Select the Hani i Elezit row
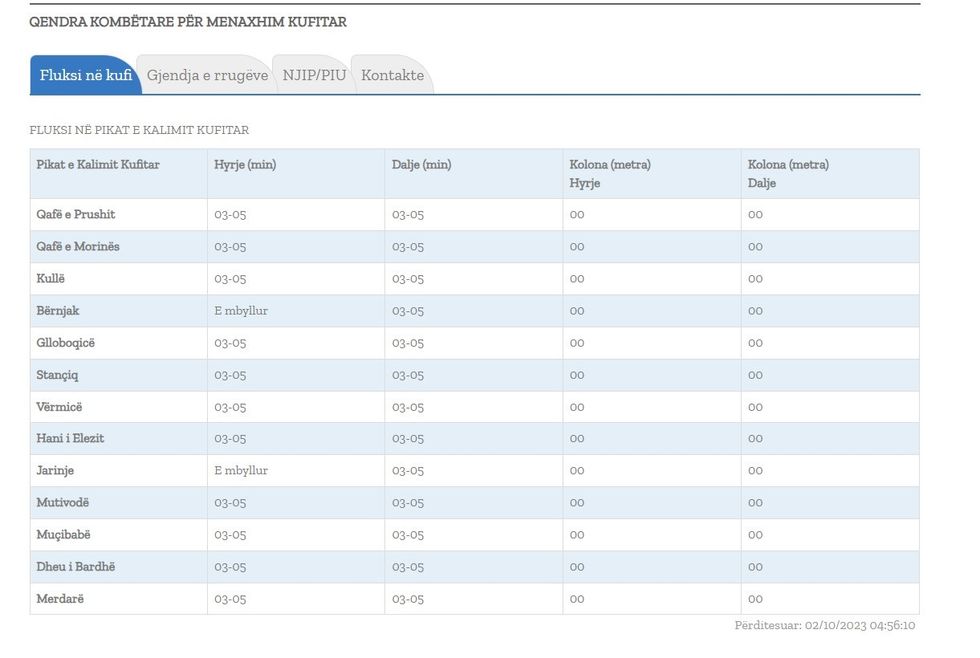Viewport: 980px width, 658px height. click(x=73, y=438)
